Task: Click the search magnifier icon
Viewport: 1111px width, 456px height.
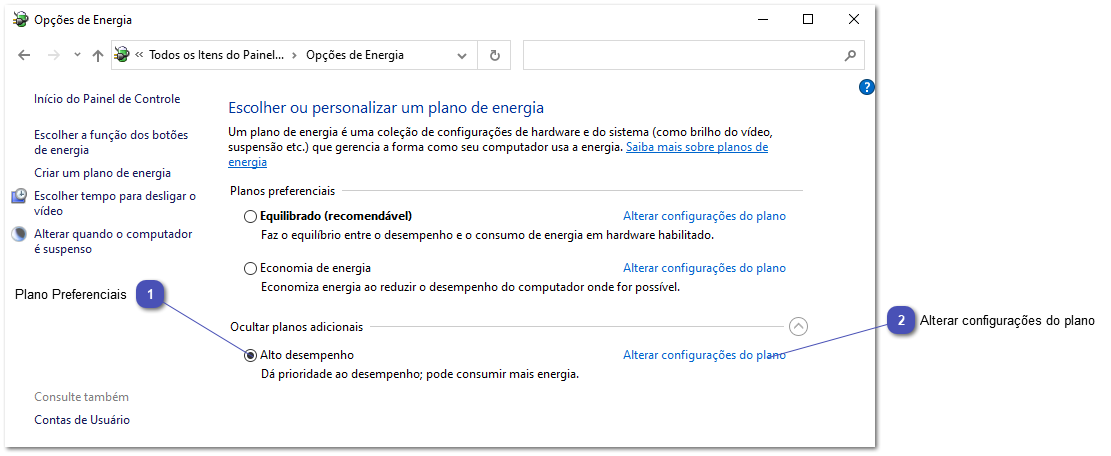Action: (x=851, y=55)
